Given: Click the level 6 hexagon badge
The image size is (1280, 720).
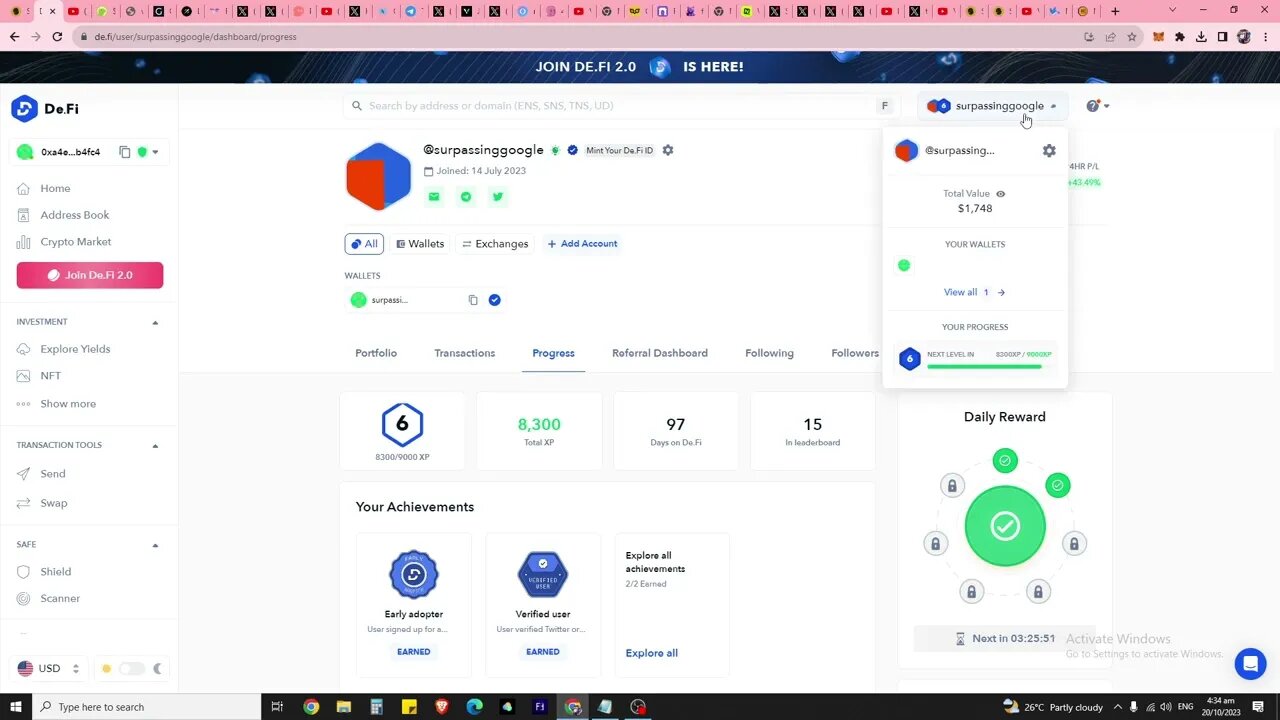Looking at the screenshot, I should (402, 425).
